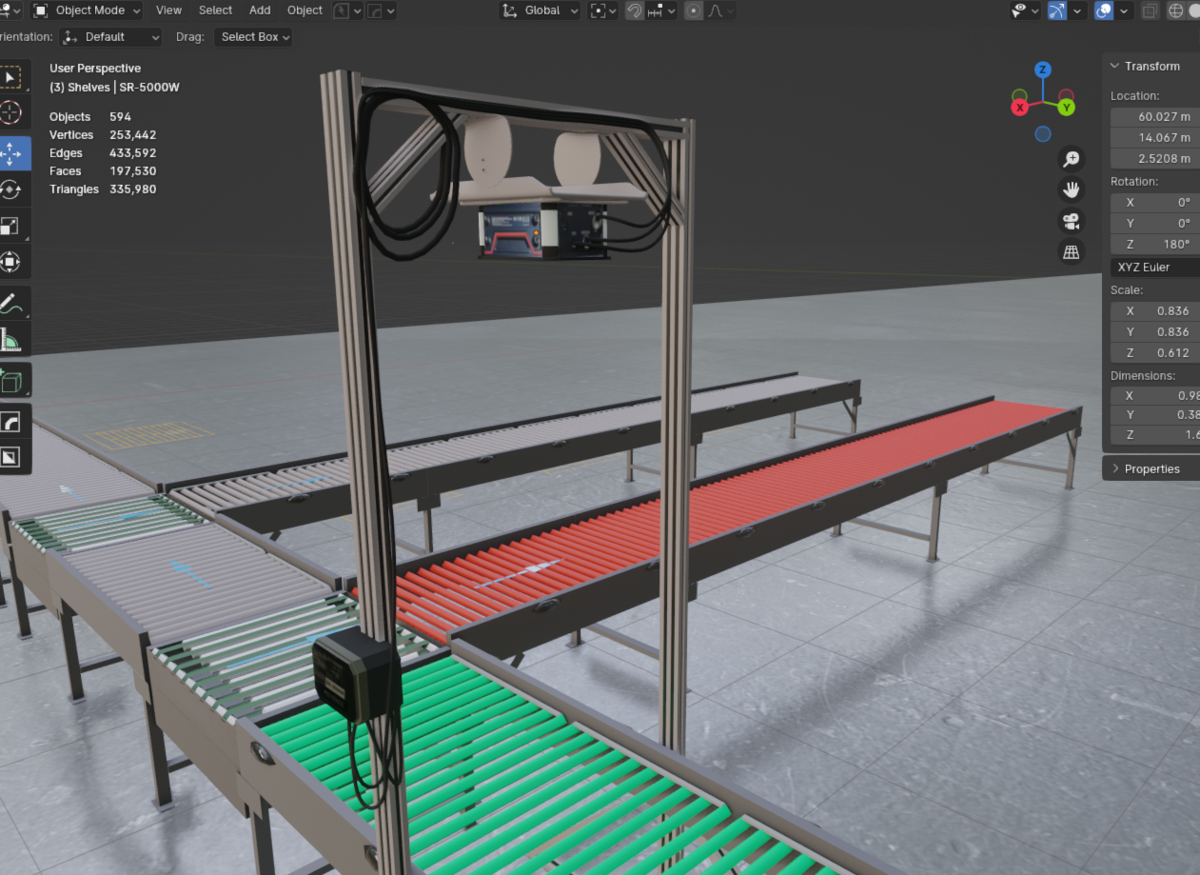Image resolution: width=1200 pixels, height=875 pixels.
Task: Click the zoom magnifier viewport icon
Action: click(1071, 159)
